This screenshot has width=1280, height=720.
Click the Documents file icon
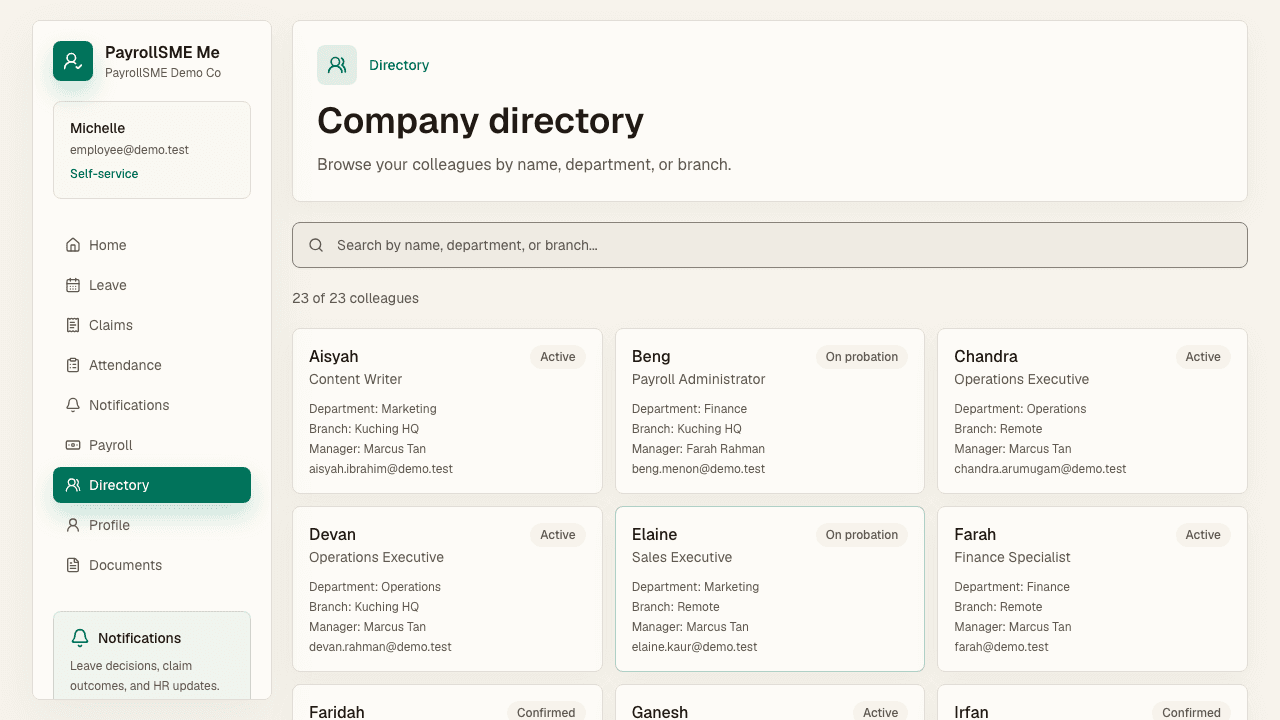(73, 565)
